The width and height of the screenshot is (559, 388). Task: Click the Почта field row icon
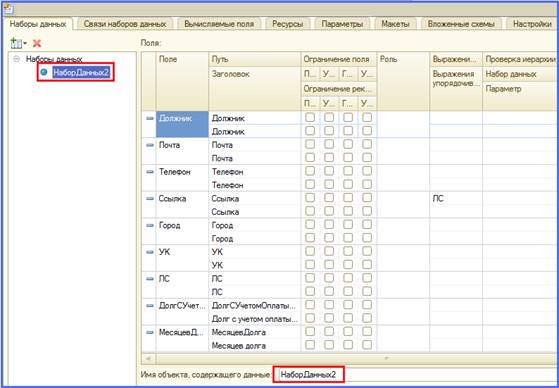coord(150,145)
